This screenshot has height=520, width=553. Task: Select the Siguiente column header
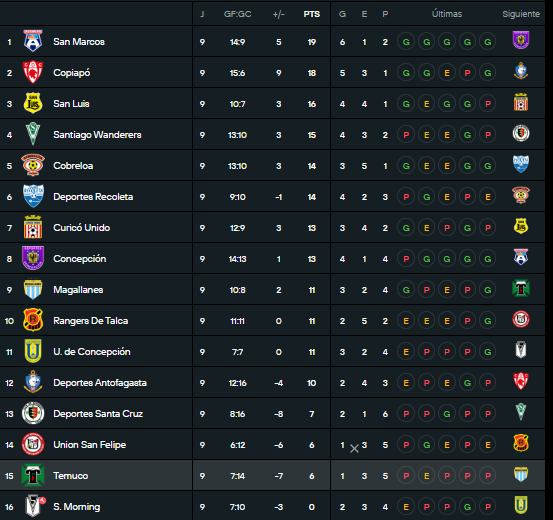[x=521, y=14]
